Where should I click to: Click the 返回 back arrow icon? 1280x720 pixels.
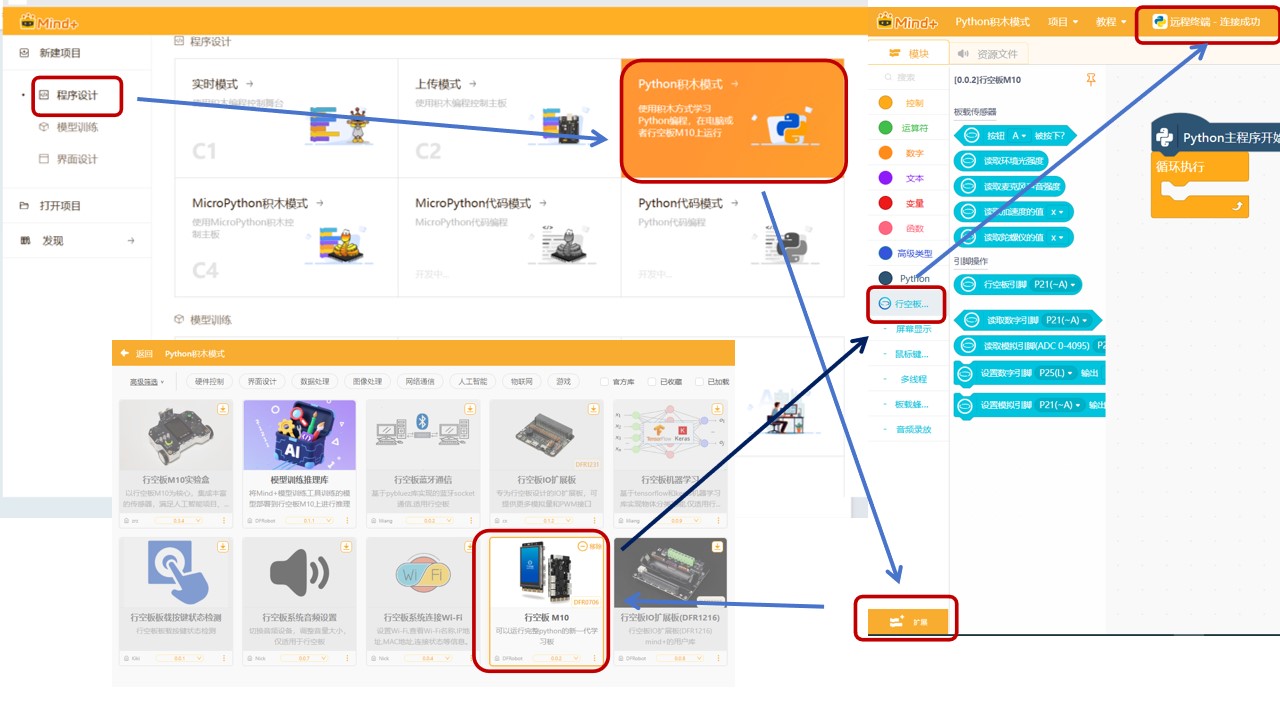pyautogui.click(x=125, y=354)
